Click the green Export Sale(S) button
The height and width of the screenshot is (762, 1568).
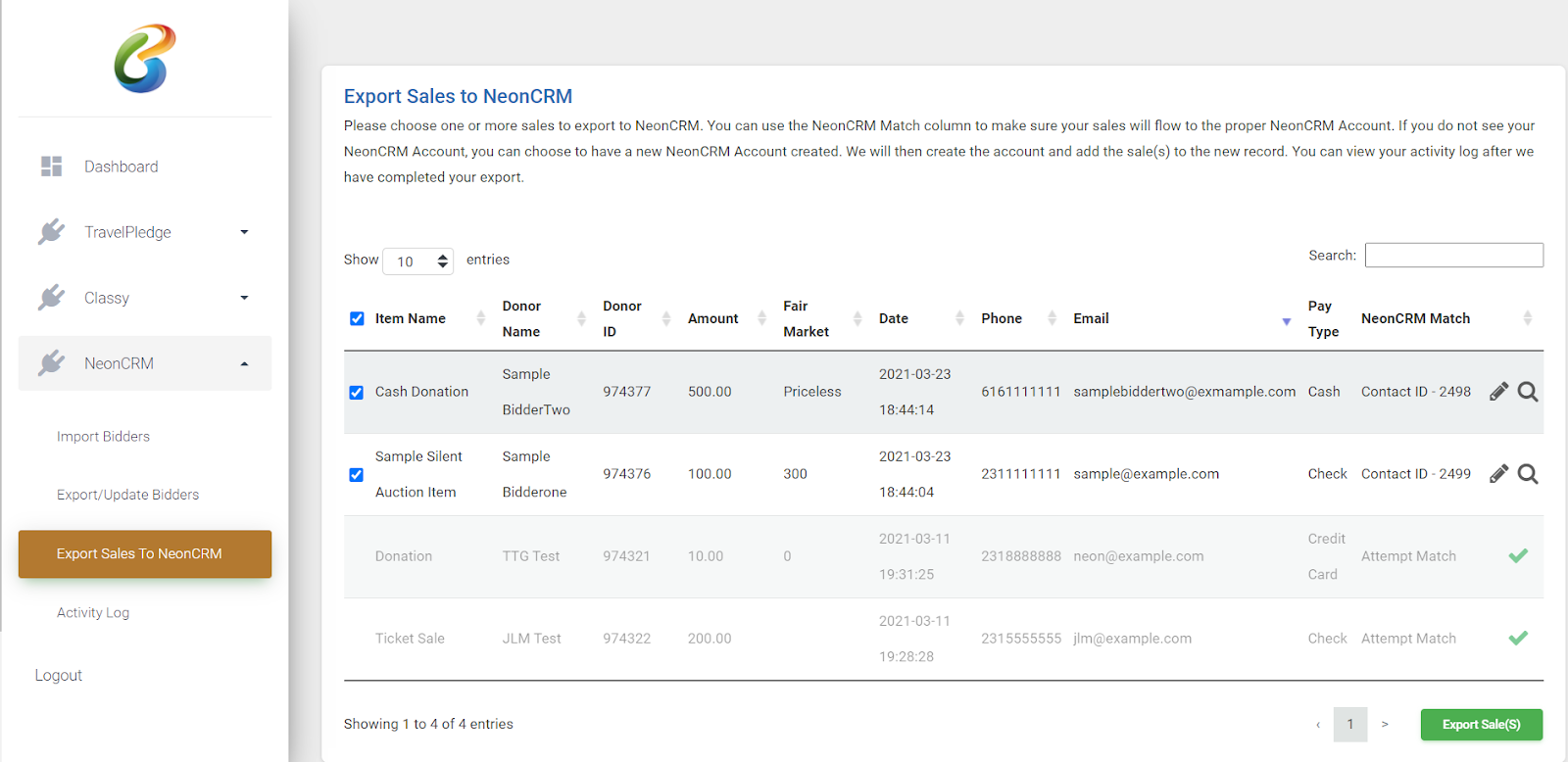click(x=1482, y=725)
